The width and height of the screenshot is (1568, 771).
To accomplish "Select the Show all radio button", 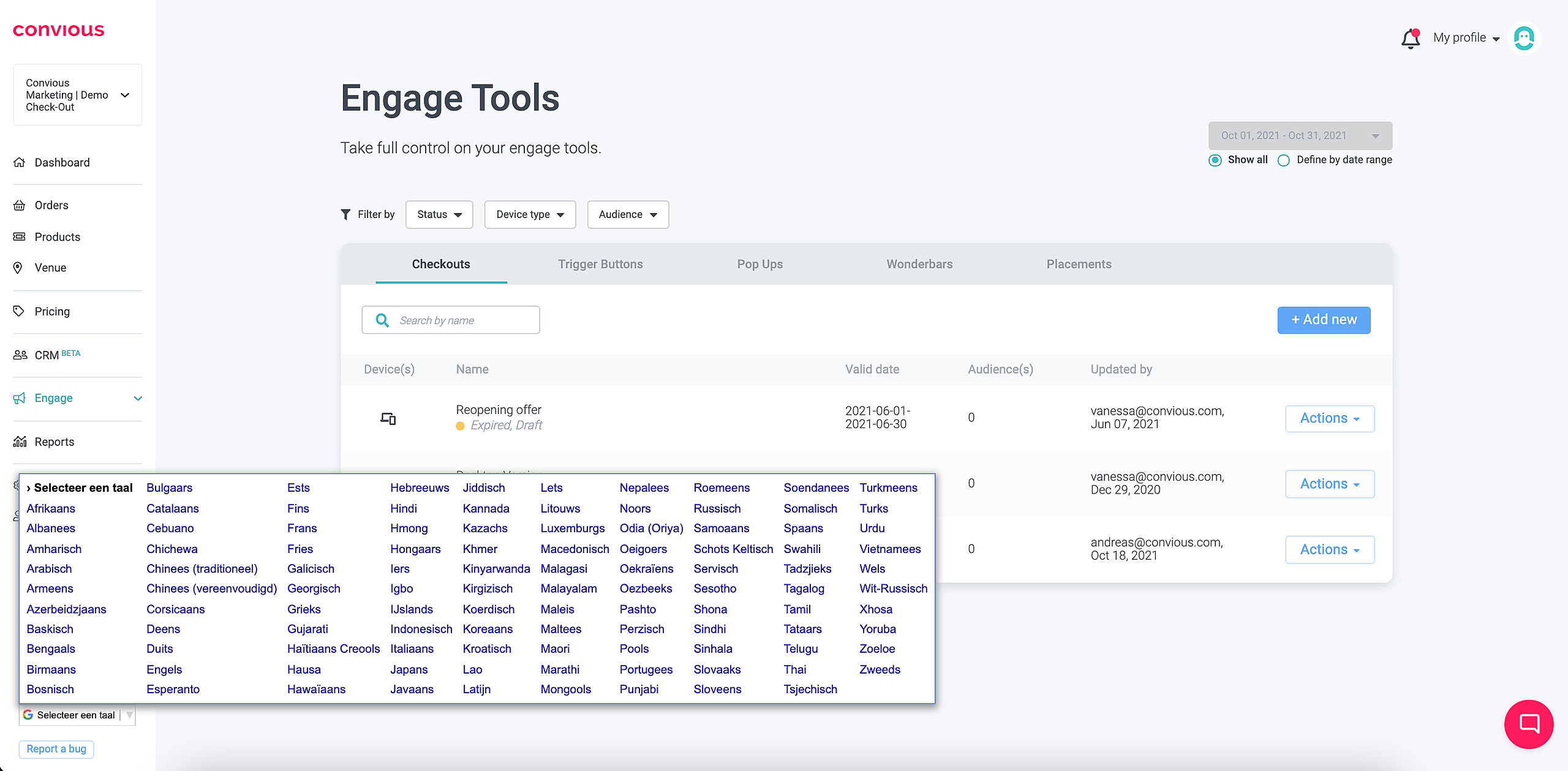I will click(x=1215, y=160).
